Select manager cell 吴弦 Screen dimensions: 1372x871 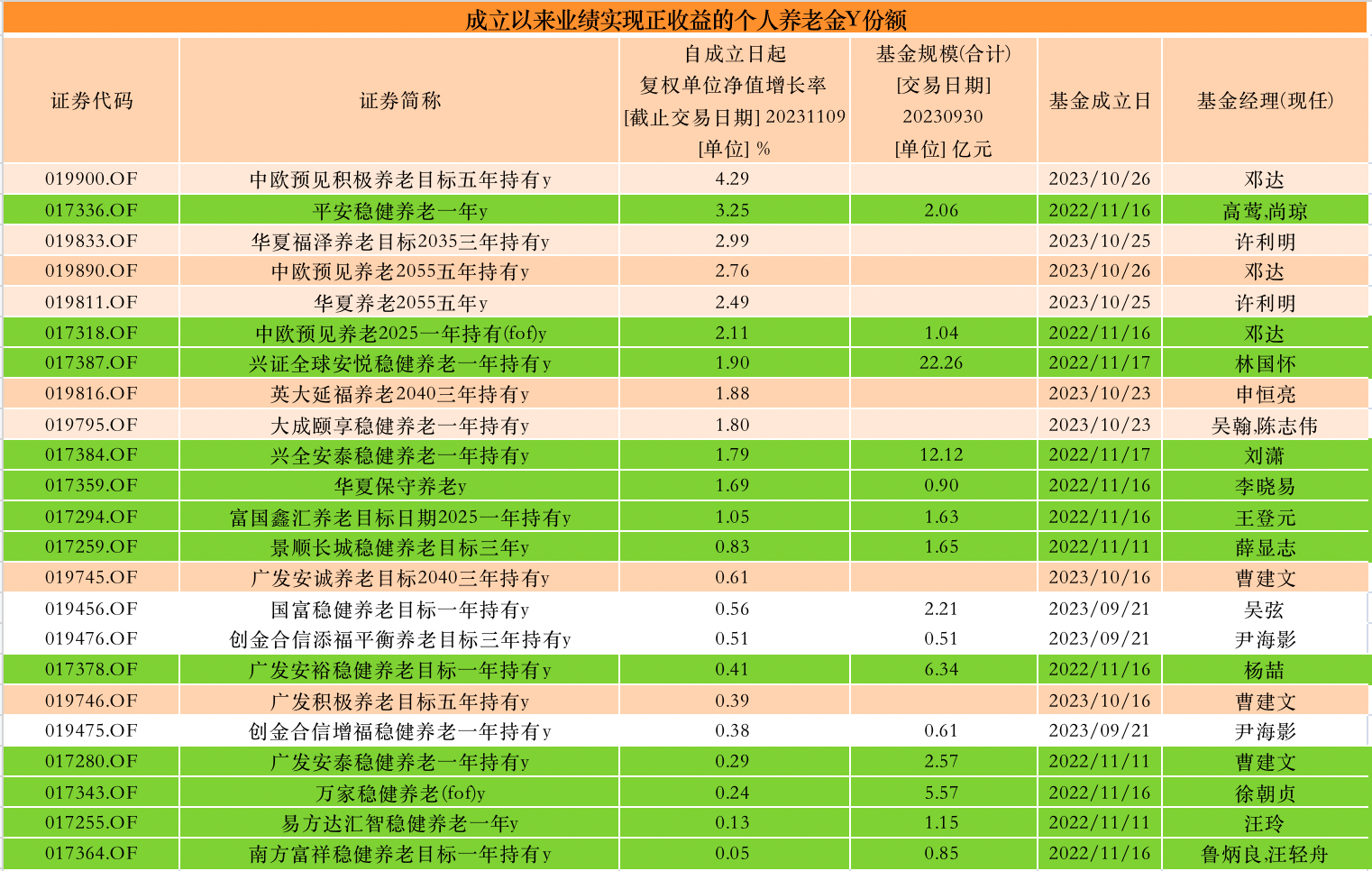1265,610
